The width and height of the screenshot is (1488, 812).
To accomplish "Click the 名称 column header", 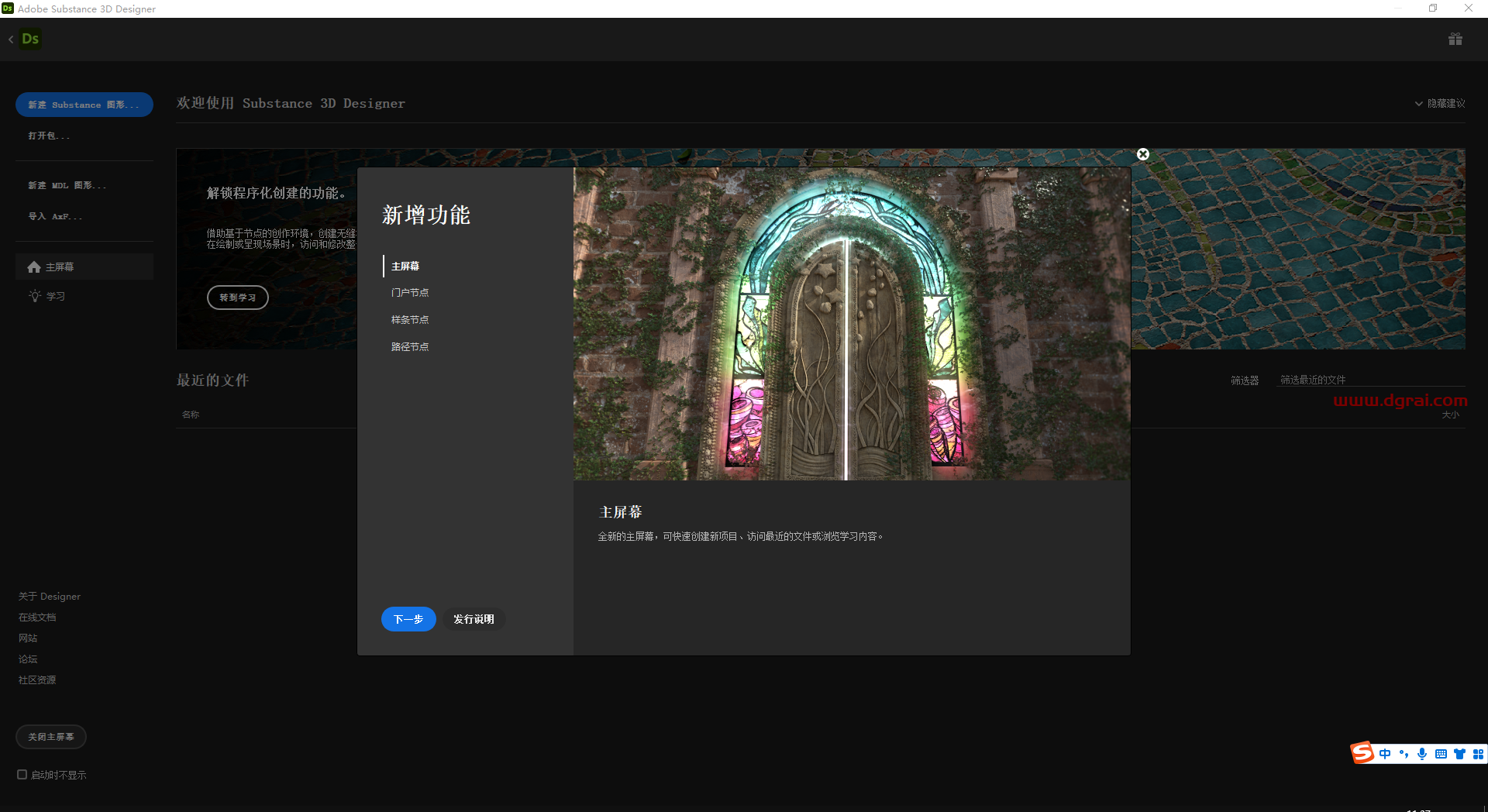I will click(x=191, y=415).
